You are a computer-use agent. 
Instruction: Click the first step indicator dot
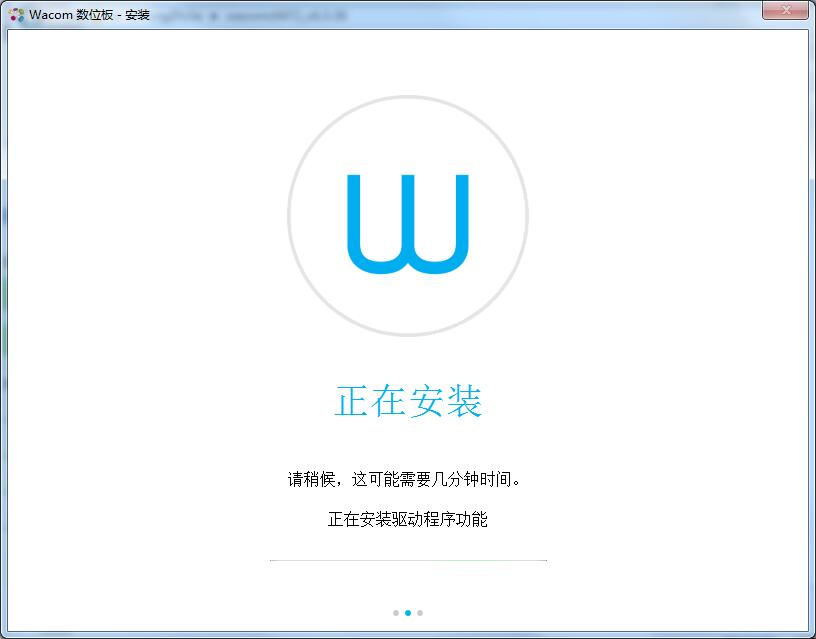tap(398, 612)
